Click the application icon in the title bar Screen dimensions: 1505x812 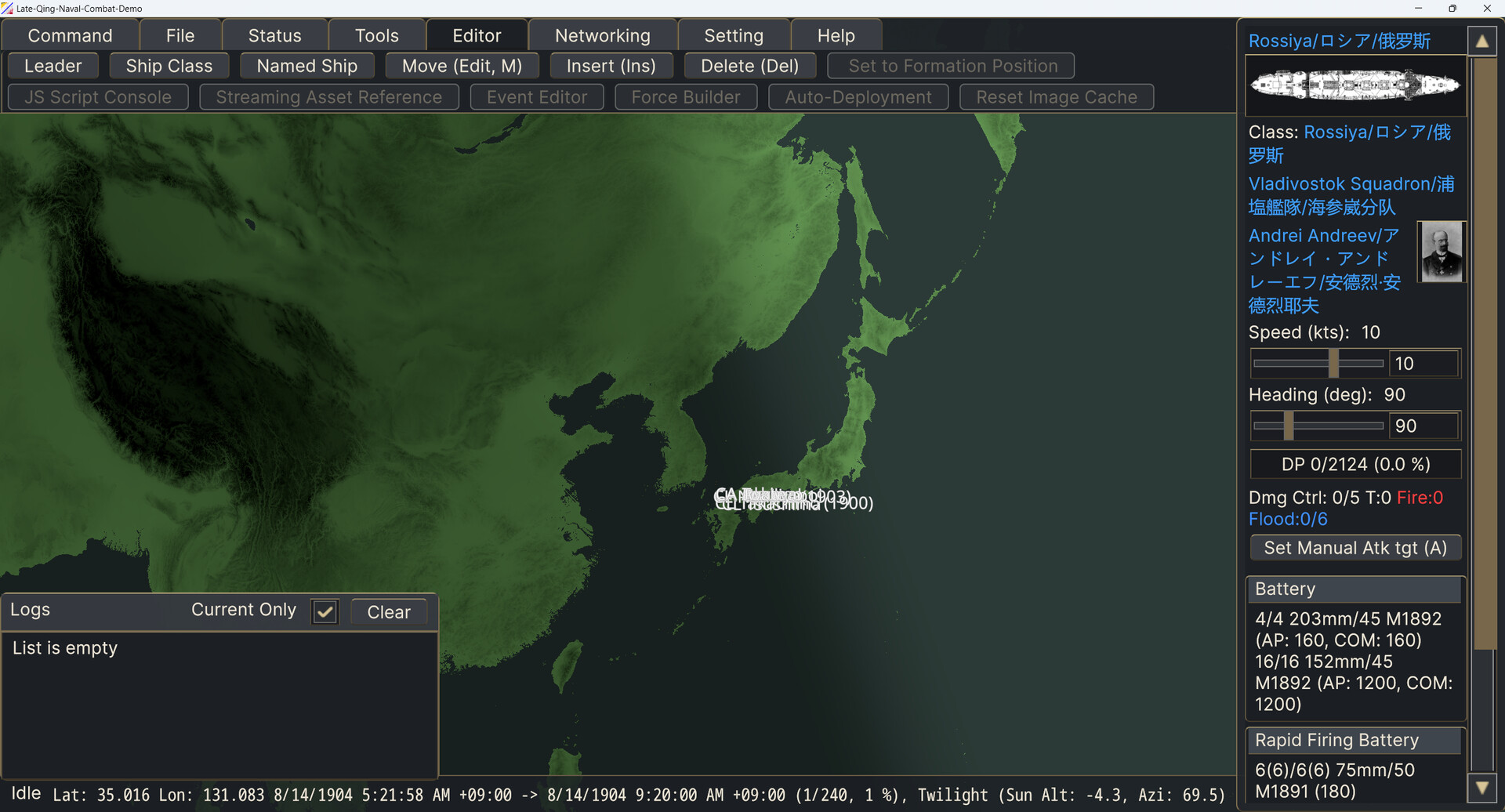8,8
